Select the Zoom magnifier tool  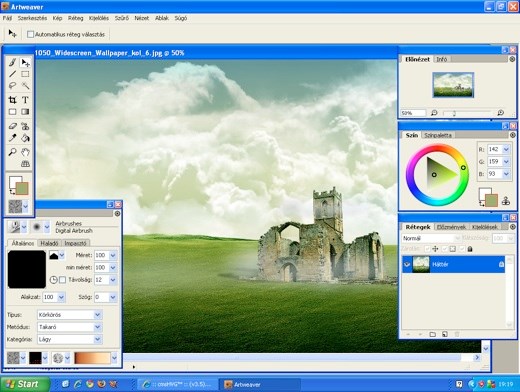(13, 152)
